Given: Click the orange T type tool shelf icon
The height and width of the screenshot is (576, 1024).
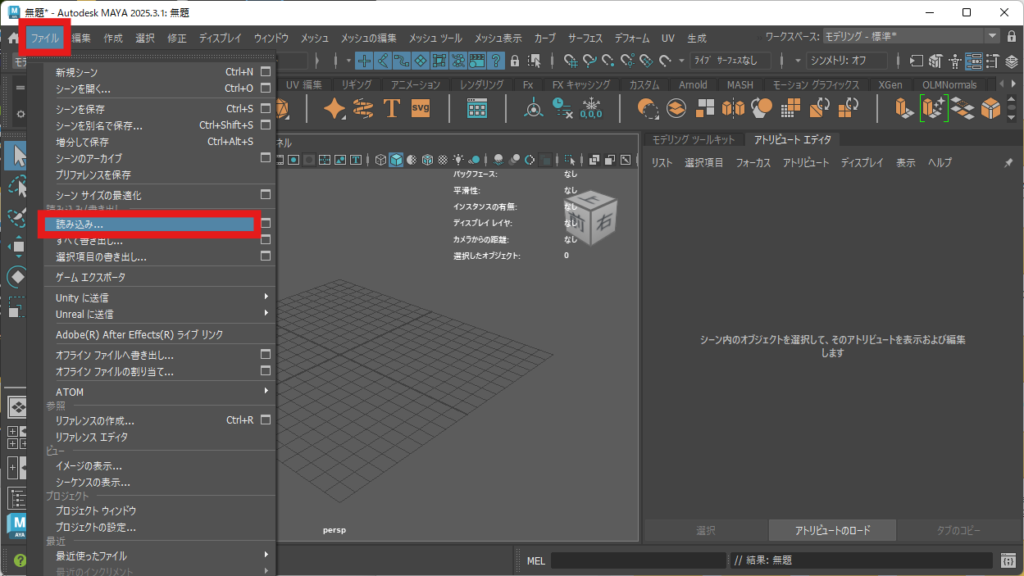Looking at the screenshot, I should [x=392, y=108].
